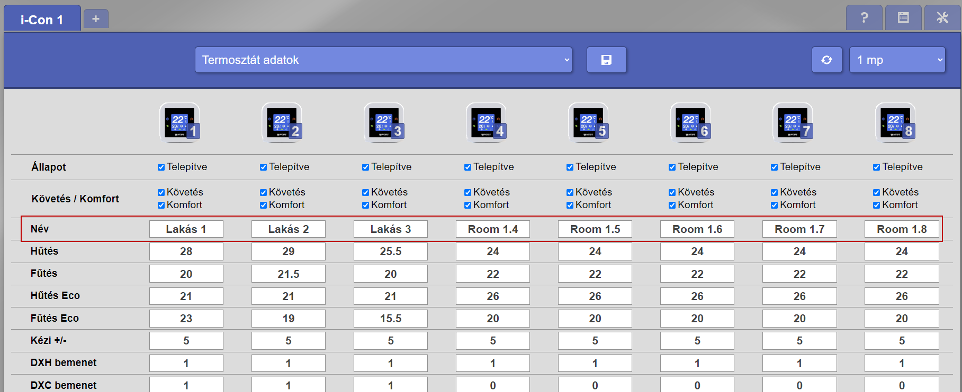Viewport: 962px width, 392px height.
Task: Toggle Telepítve checkbox for thermostat 1
Action: [x=161, y=167]
